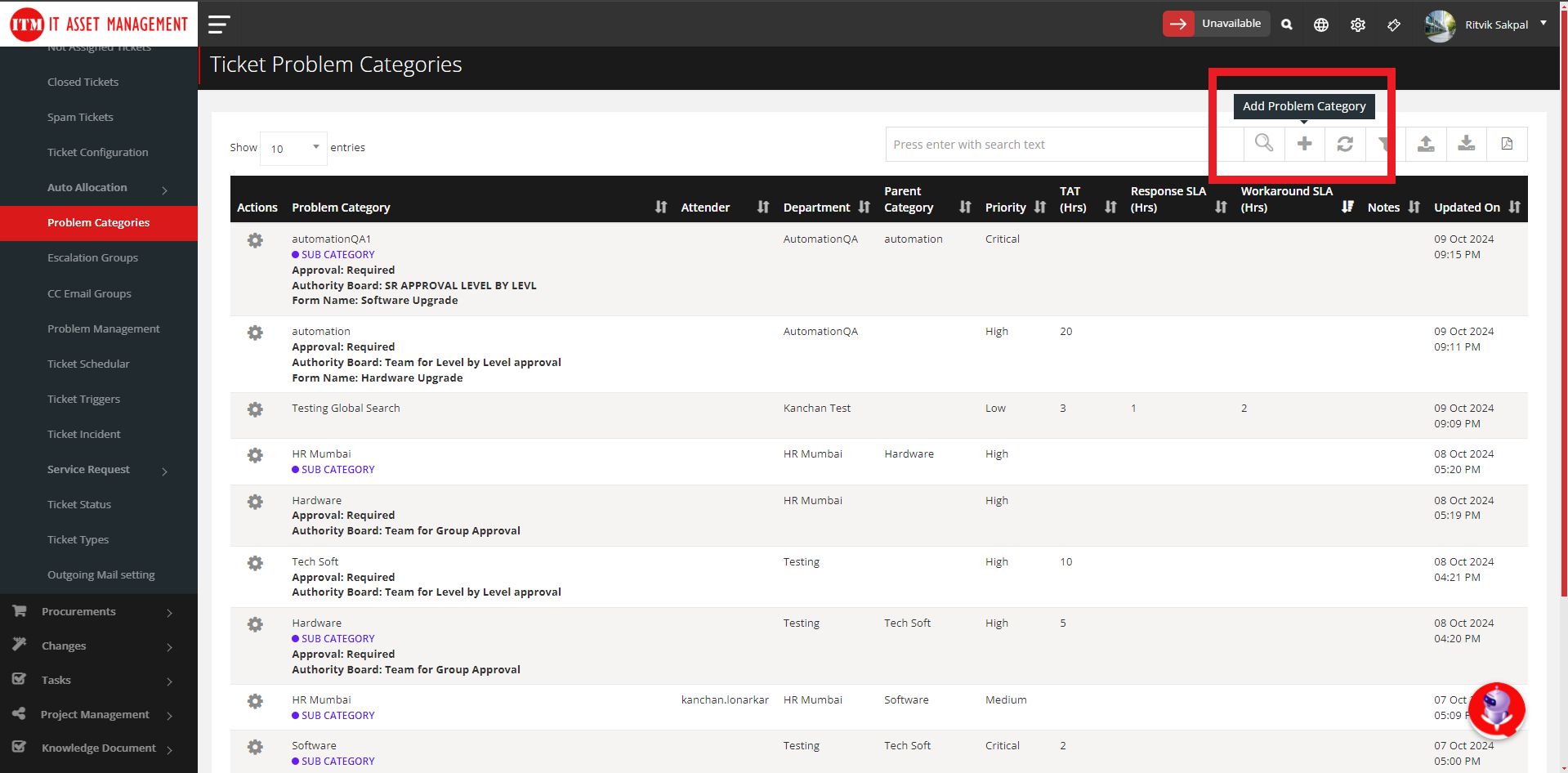Viewport: 1568px width, 773px height.
Task: Open the global search magnifier in top bar
Action: tap(1287, 24)
